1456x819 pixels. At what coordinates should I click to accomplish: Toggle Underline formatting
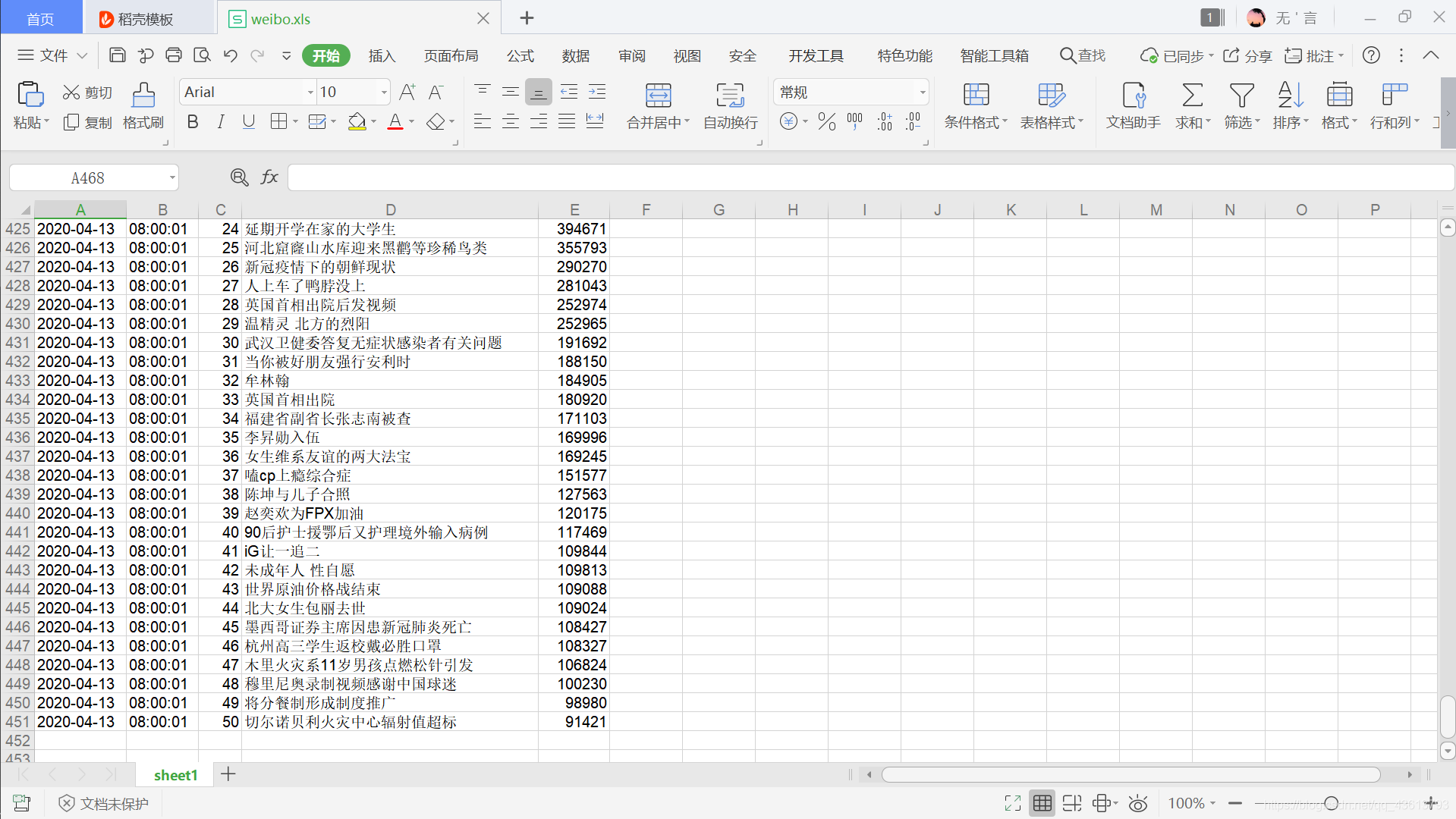(249, 121)
